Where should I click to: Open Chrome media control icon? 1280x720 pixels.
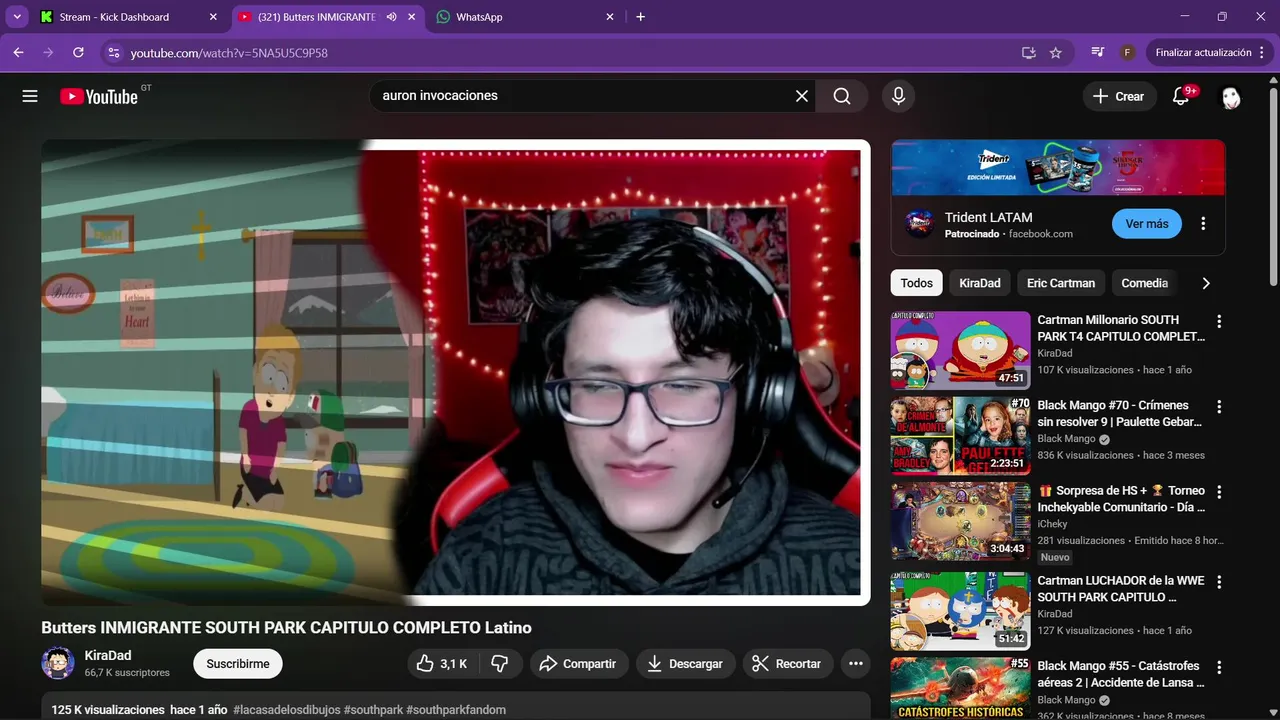coord(1098,53)
